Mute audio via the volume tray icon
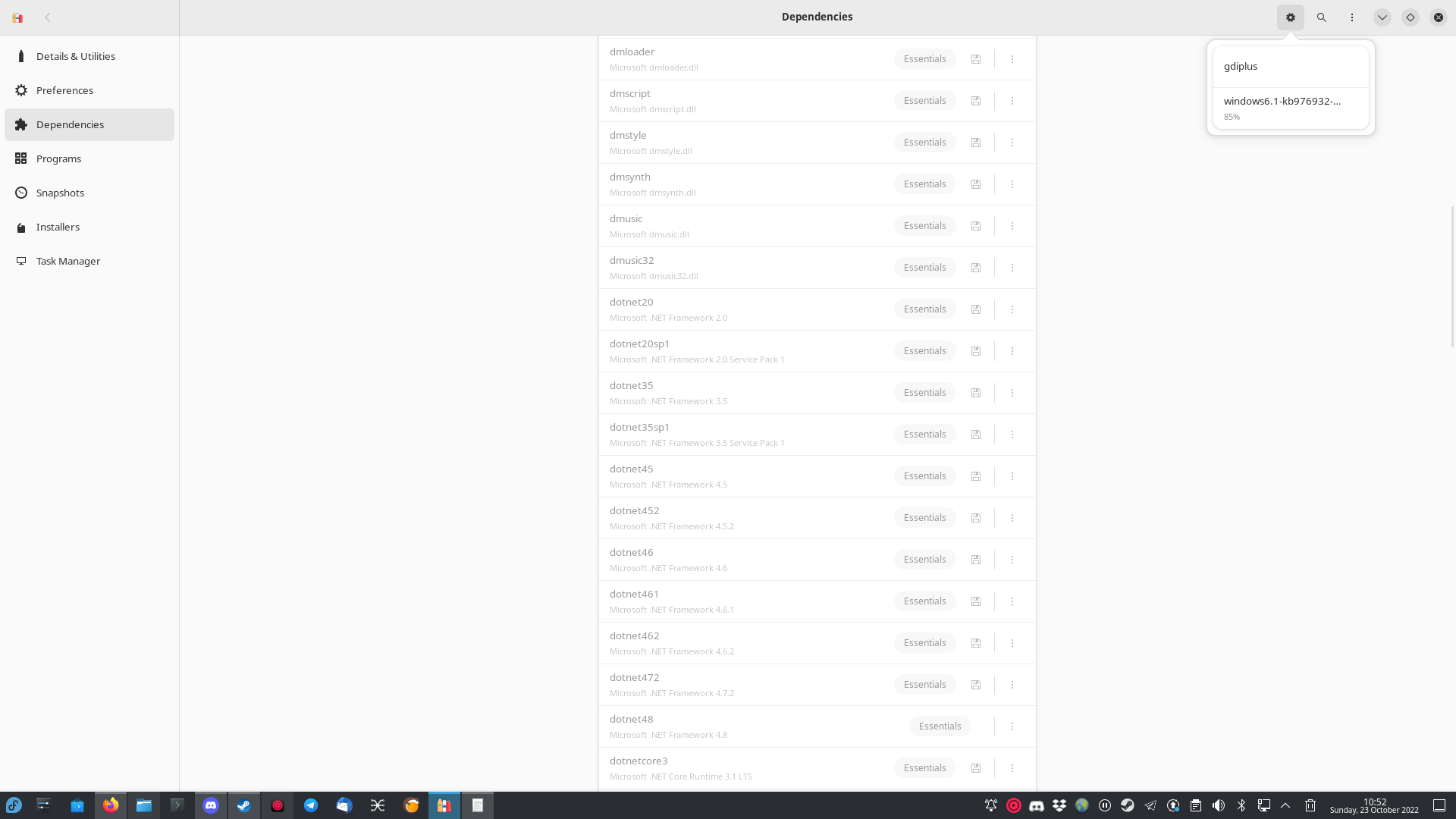 (1219, 805)
